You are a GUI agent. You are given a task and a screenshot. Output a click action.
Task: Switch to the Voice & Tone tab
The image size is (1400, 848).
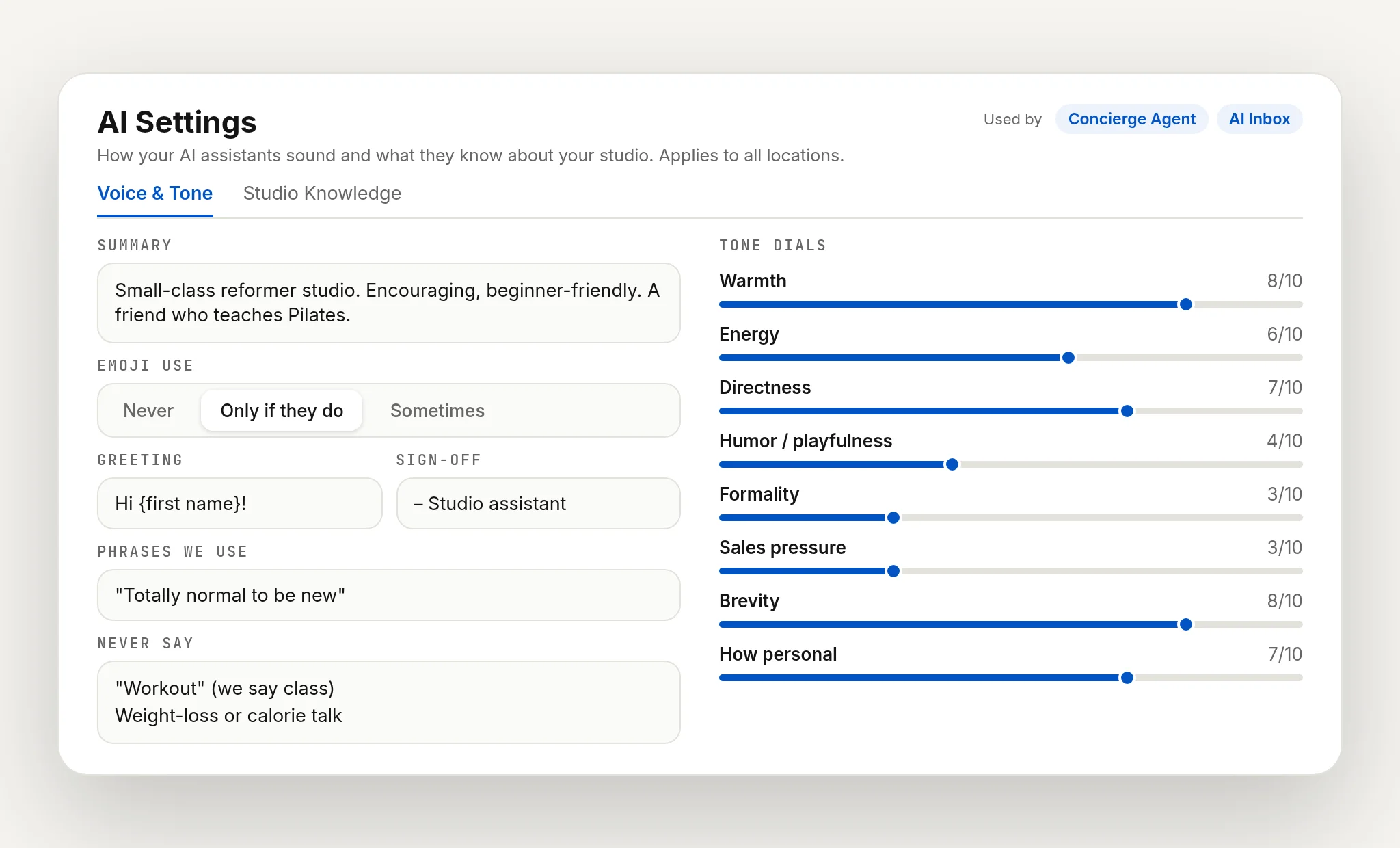coord(155,194)
